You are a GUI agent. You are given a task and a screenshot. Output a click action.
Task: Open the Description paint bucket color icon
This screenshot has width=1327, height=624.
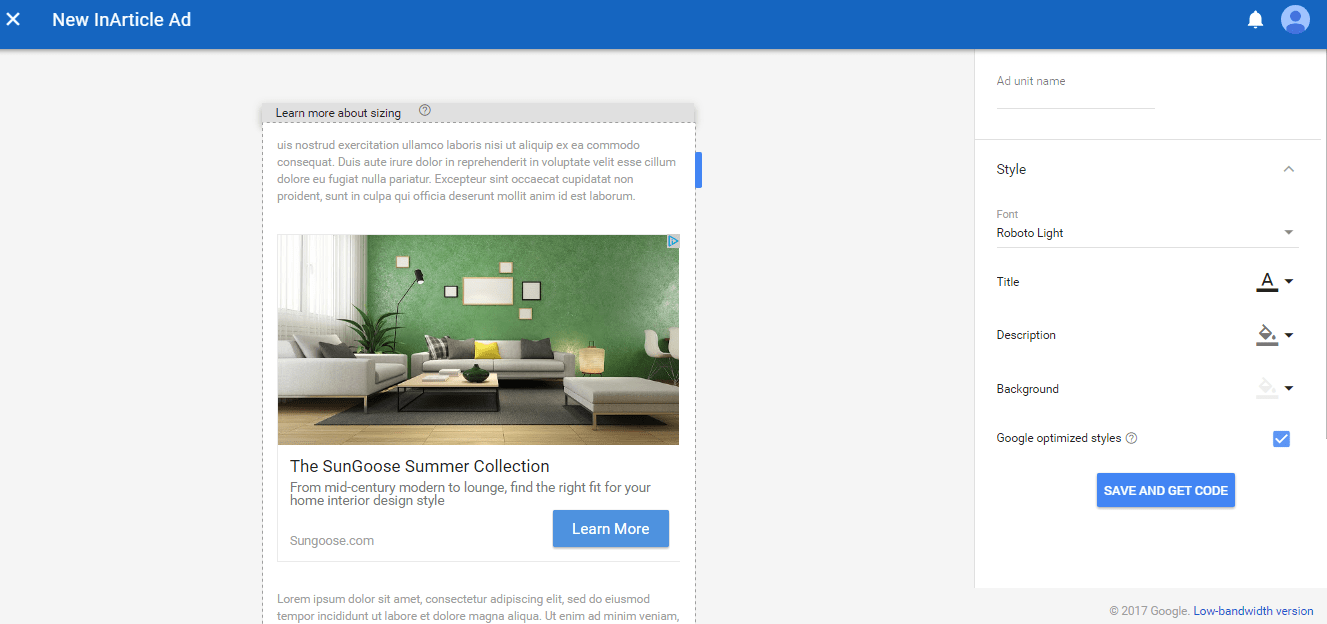pyautogui.click(x=1267, y=335)
